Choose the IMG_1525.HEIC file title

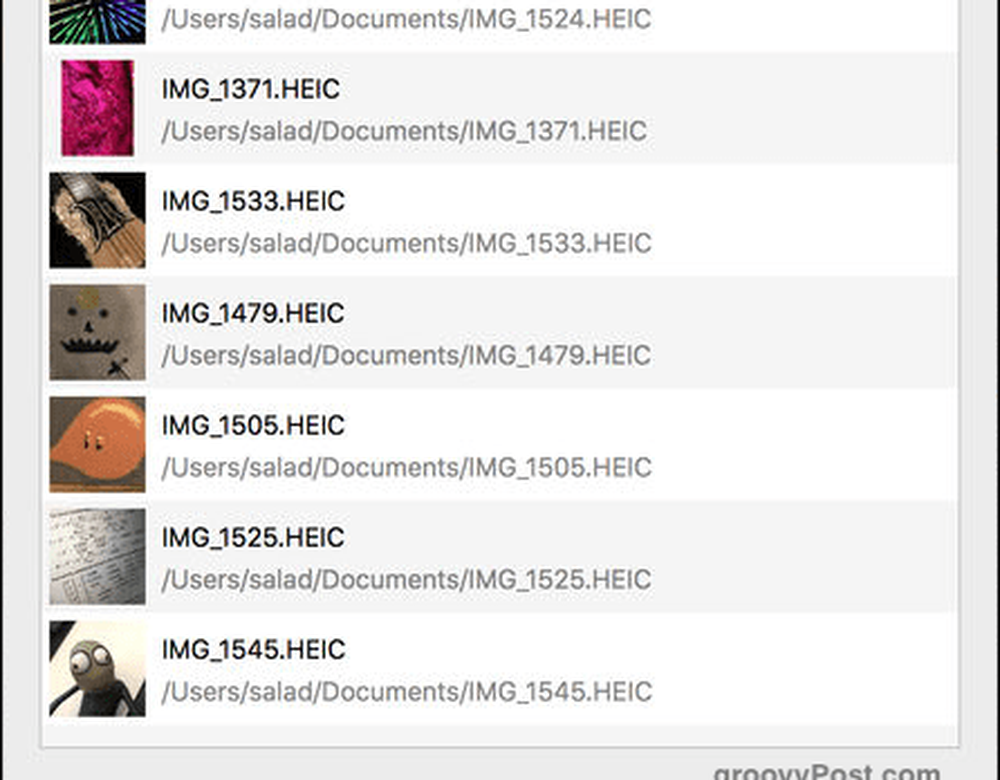tap(253, 538)
